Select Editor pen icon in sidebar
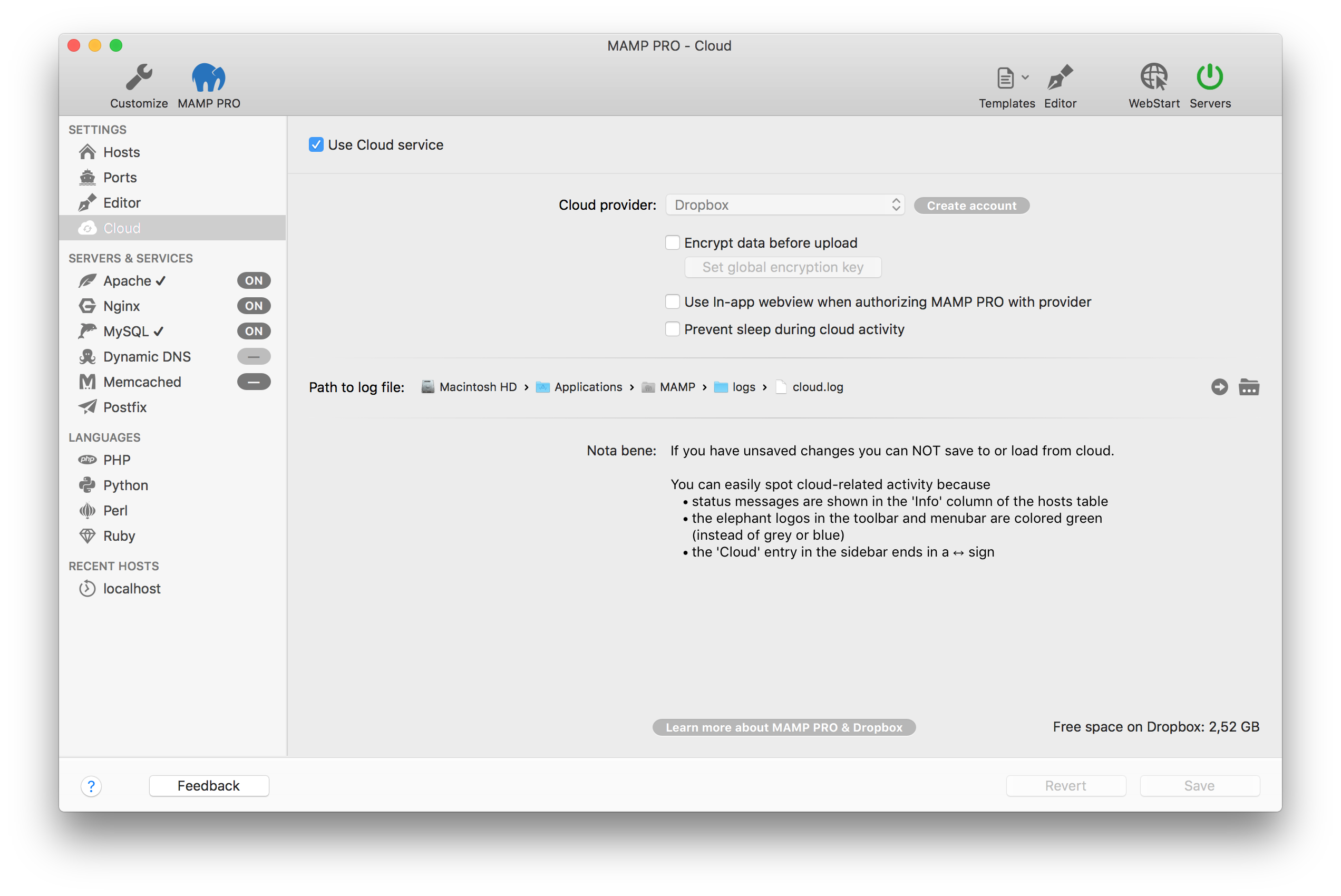1341x896 pixels. (88, 203)
